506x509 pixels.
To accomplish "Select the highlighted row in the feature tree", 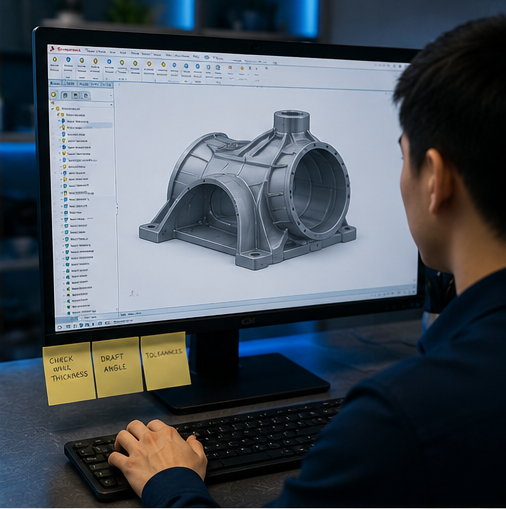I will [x=86, y=127].
